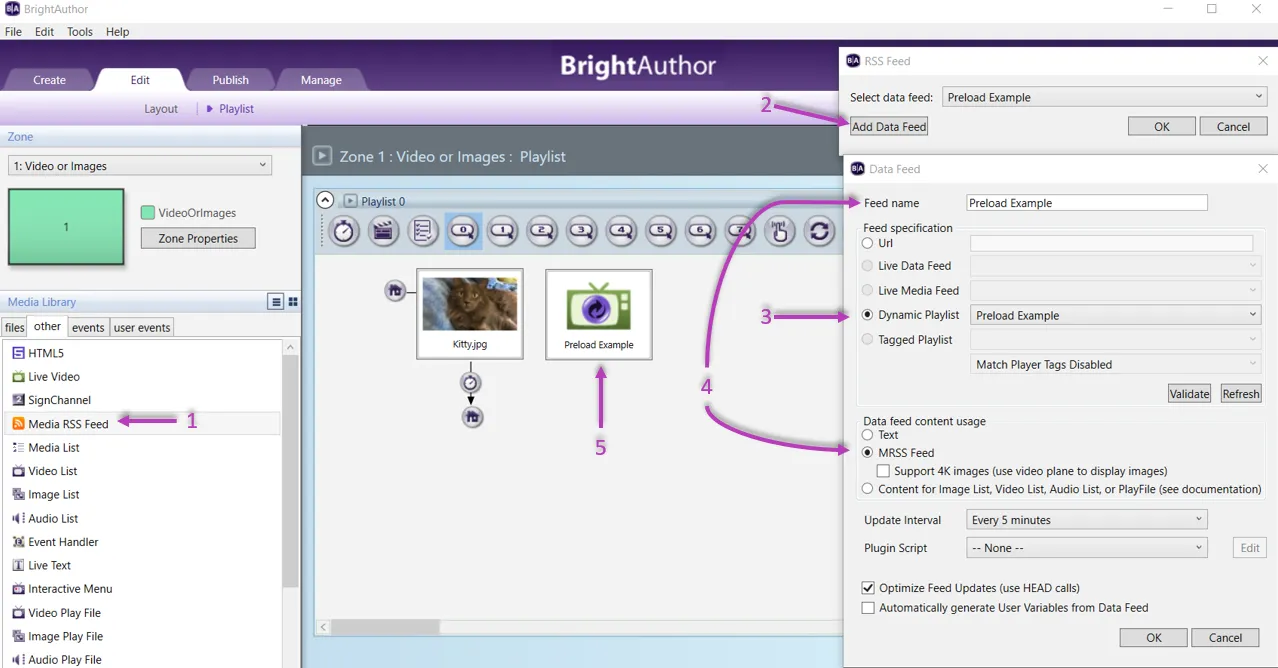
Task: Collapse Playlist 0 with the chevron
Action: click(x=324, y=201)
